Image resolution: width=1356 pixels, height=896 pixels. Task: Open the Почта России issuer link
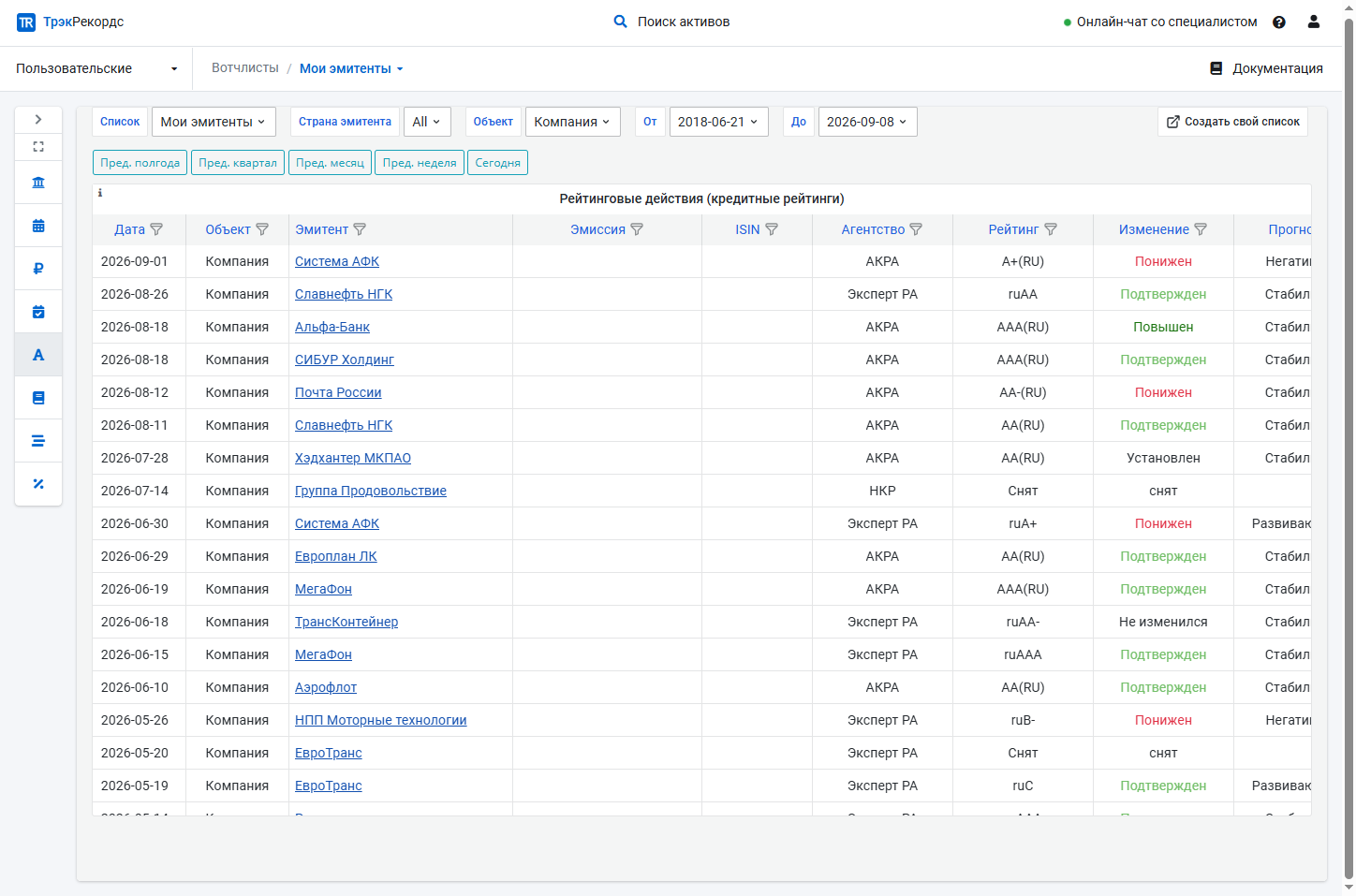coord(338,392)
